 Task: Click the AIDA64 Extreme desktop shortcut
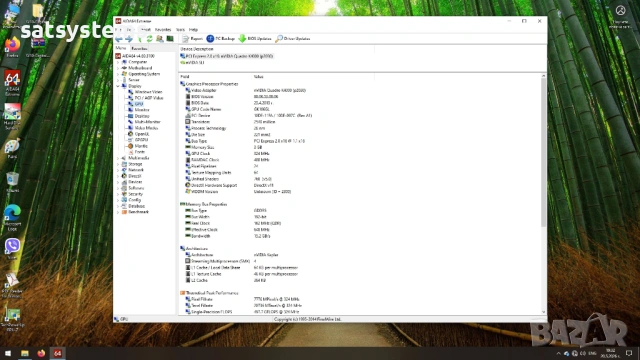(12, 83)
